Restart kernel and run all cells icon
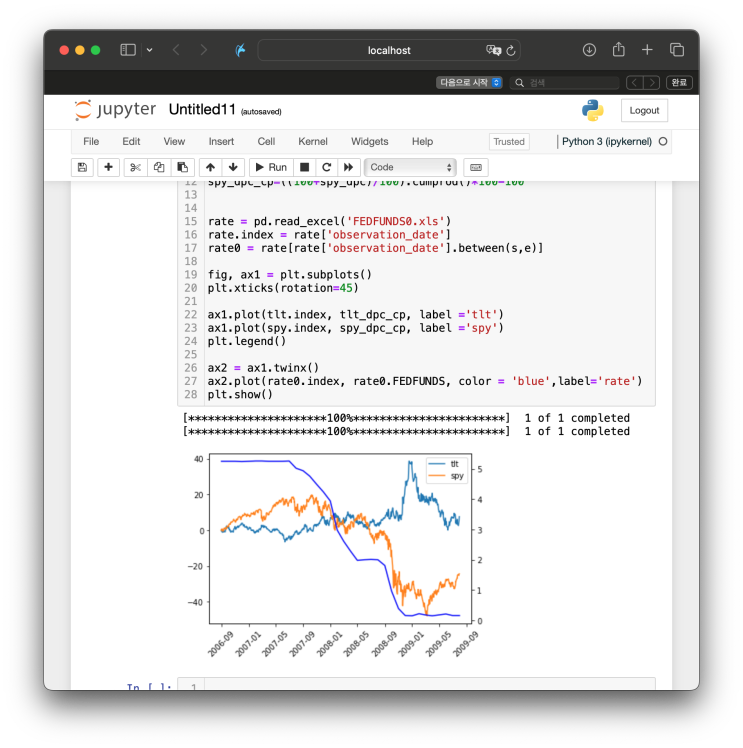Image resolution: width=743 pixels, height=748 pixels. pyautogui.click(x=349, y=167)
